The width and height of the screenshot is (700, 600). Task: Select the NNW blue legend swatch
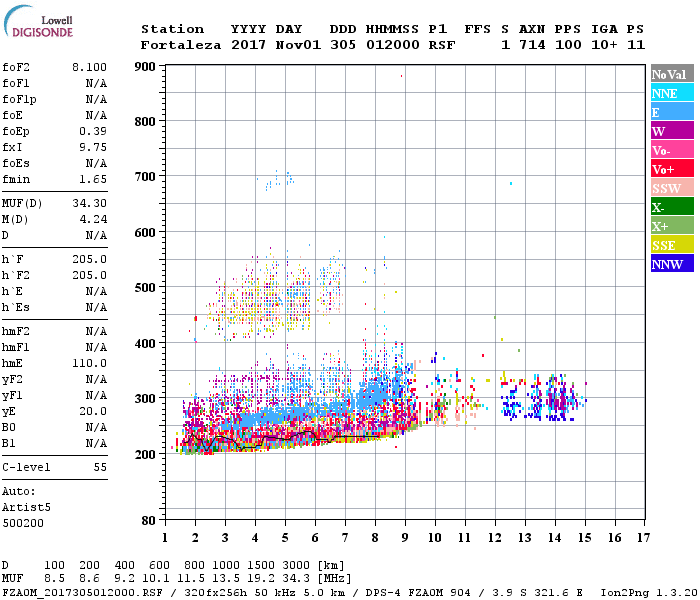click(672, 263)
